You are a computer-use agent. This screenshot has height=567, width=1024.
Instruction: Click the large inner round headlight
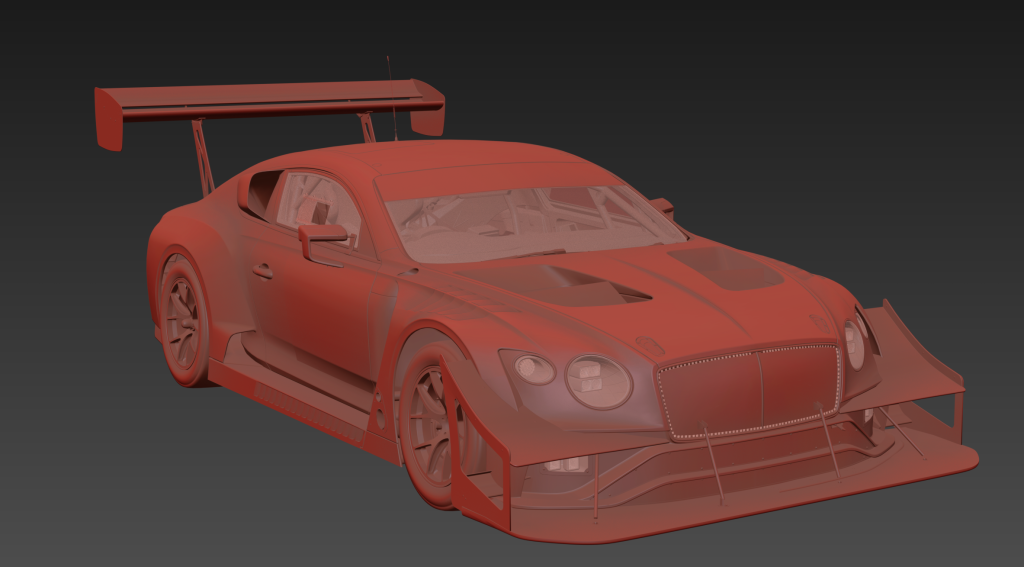[598, 380]
